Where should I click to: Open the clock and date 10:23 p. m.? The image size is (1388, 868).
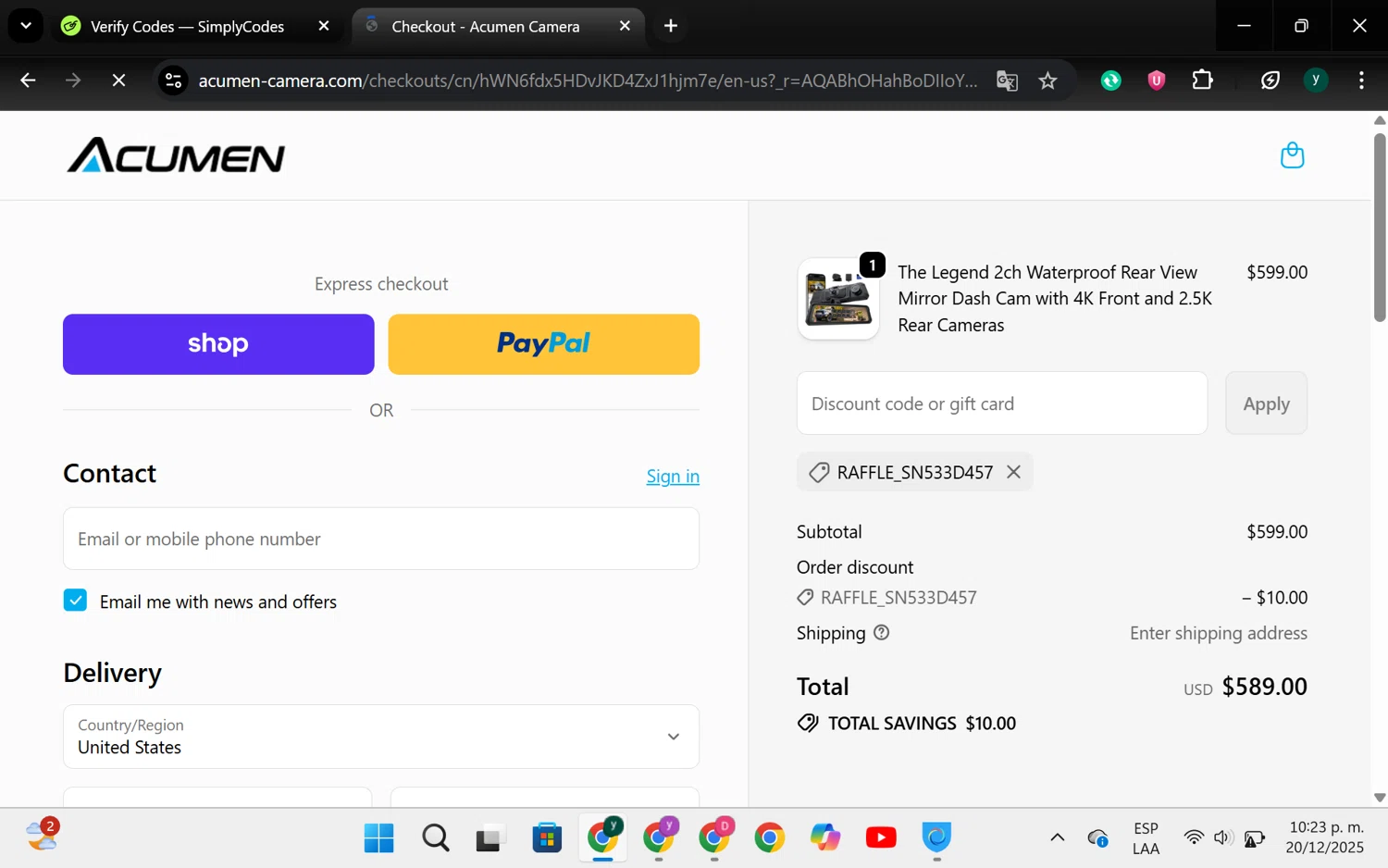pos(1325,837)
